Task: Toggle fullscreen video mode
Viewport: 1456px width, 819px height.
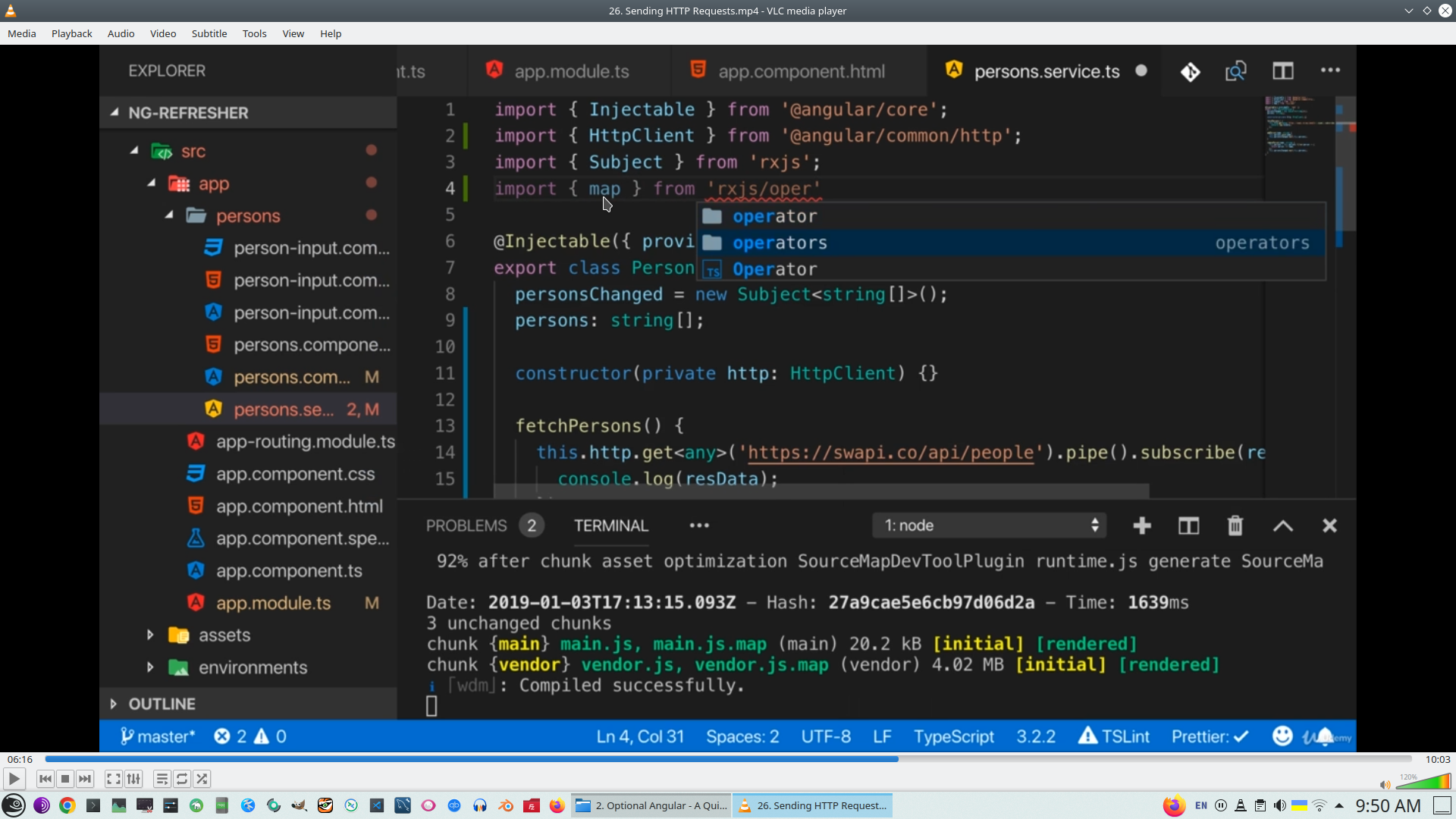Action: coord(113,779)
